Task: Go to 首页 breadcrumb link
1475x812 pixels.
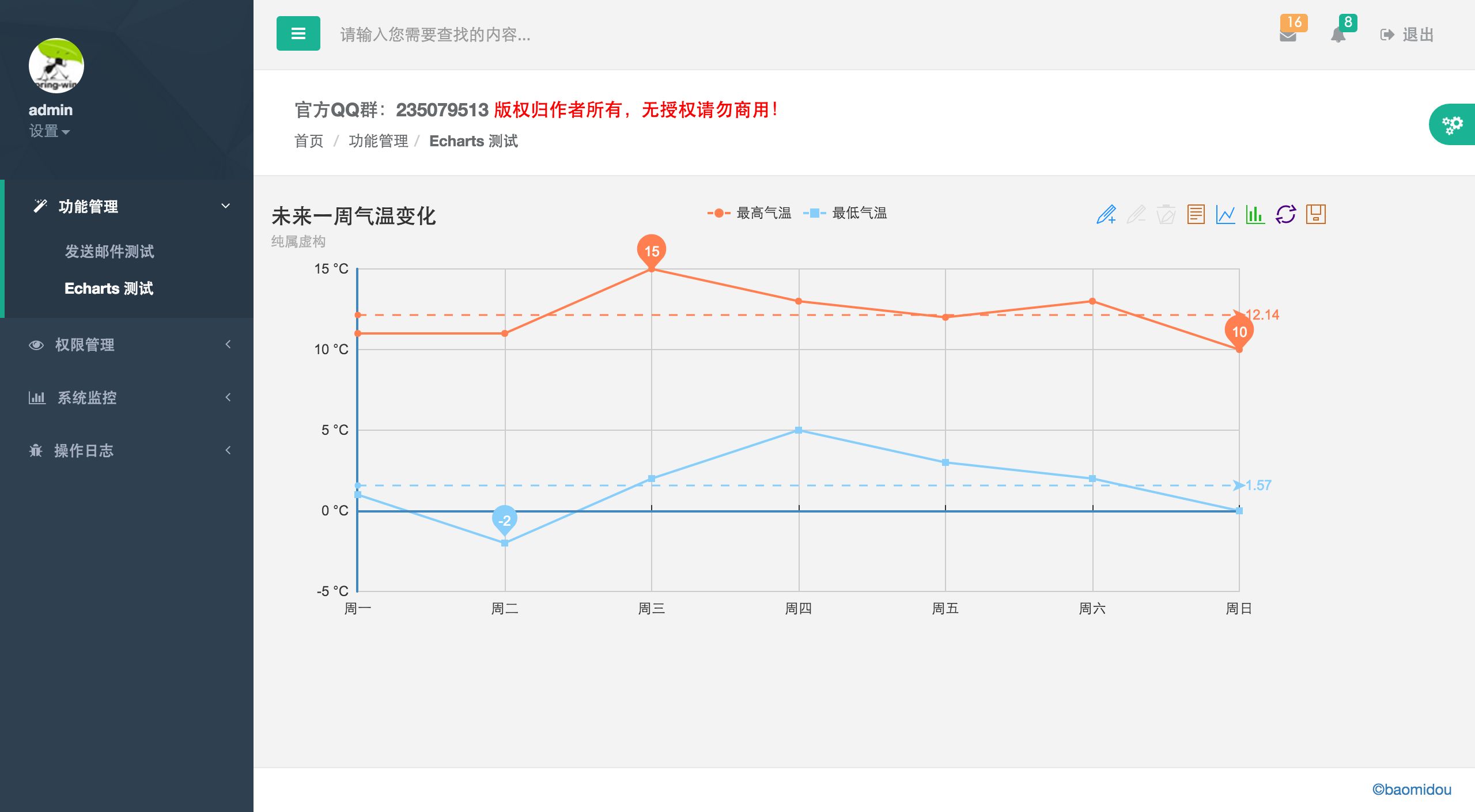Action: pyautogui.click(x=309, y=141)
